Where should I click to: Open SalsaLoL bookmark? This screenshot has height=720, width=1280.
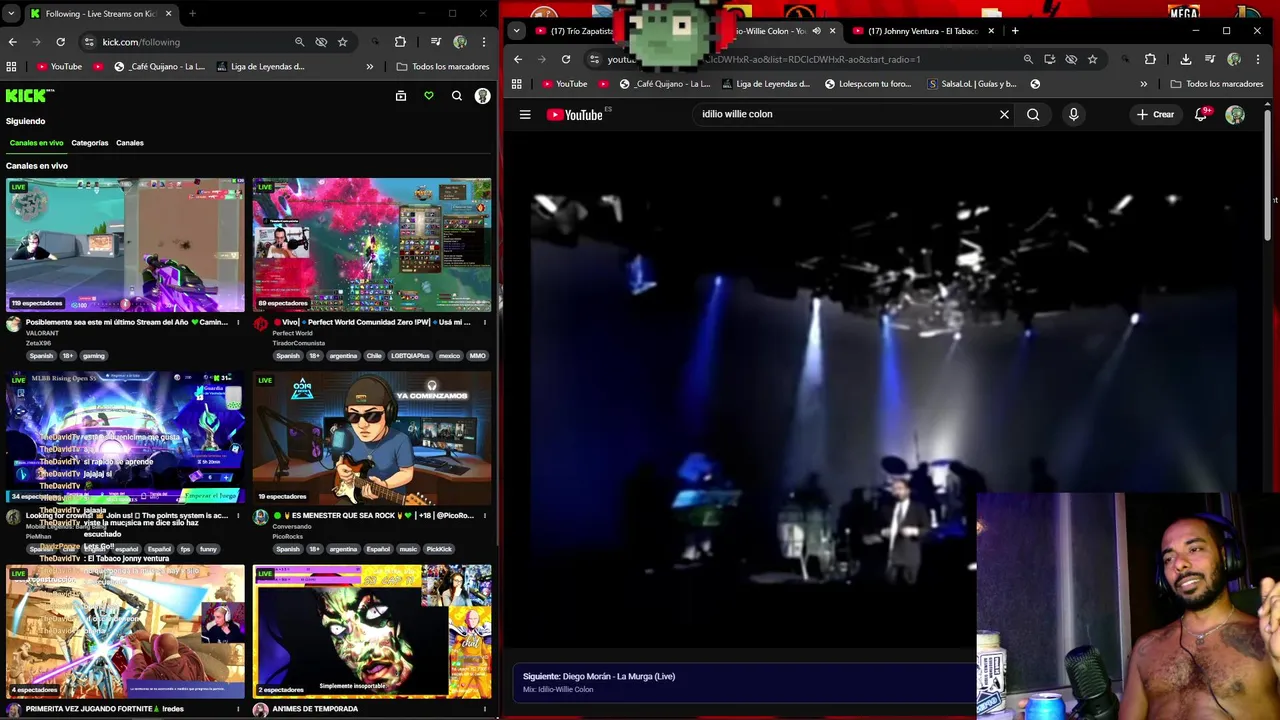pyautogui.click(x=972, y=84)
